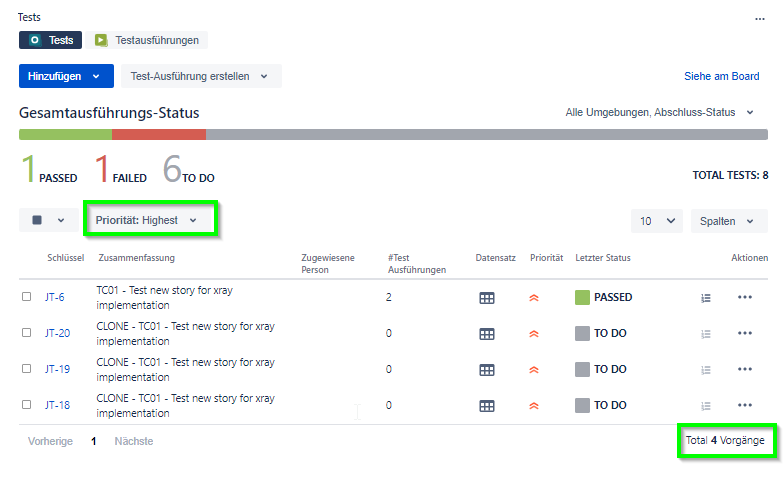Click the Highest priority icon for JT-20
This screenshot has width=784, height=499.
click(x=534, y=334)
